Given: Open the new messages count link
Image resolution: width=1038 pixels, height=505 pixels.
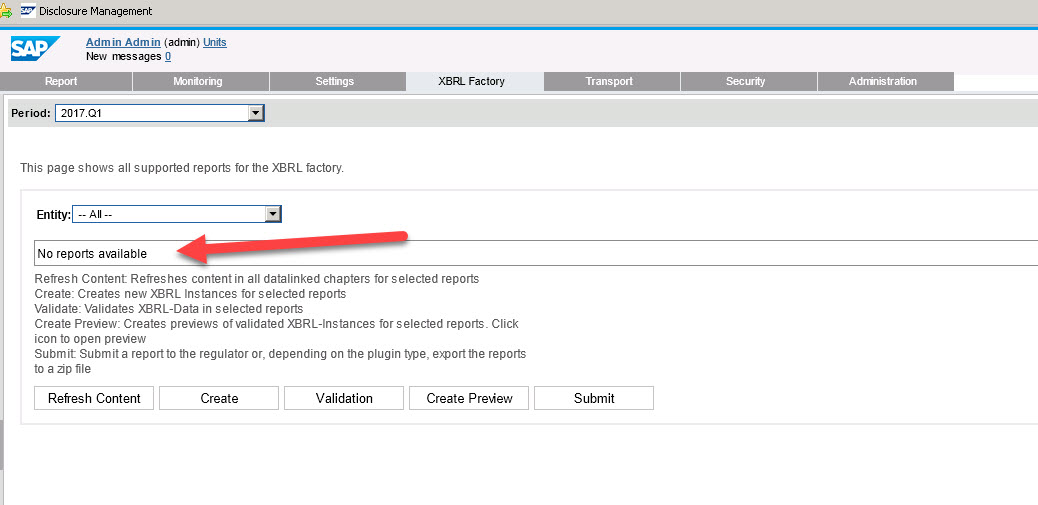Looking at the screenshot, I should pos(168,57).
